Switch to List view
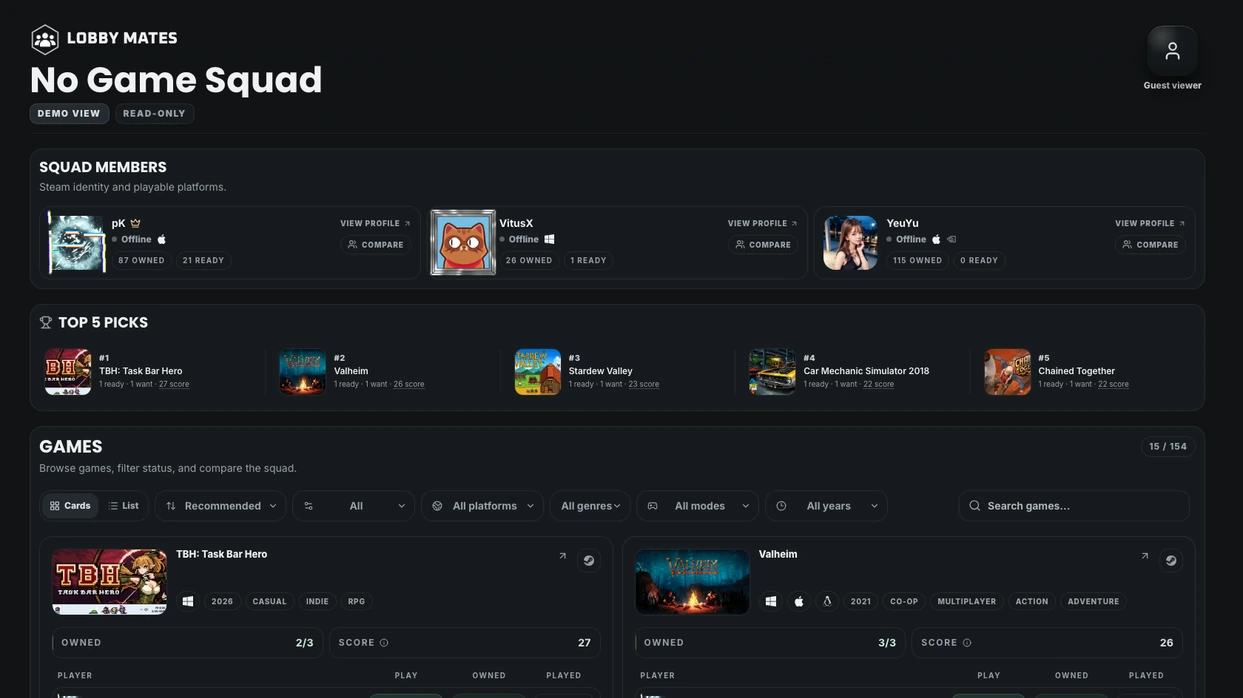 point(124,506)
